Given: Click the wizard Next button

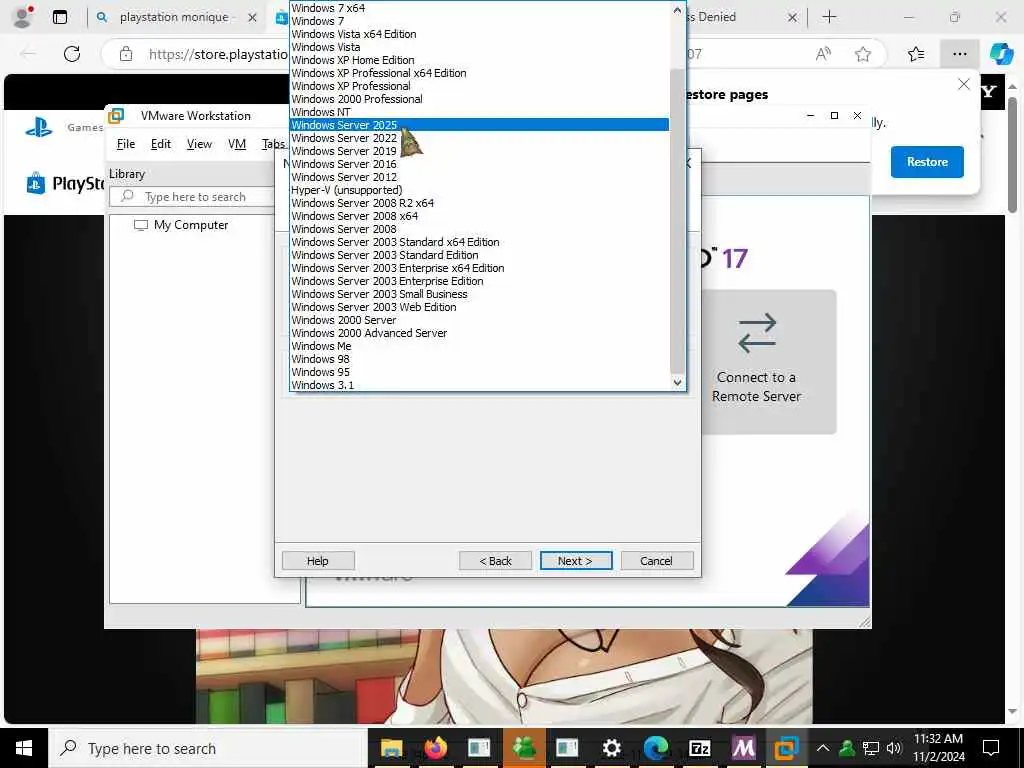Looking at the screenshot, I should click(x=576, y=561).
